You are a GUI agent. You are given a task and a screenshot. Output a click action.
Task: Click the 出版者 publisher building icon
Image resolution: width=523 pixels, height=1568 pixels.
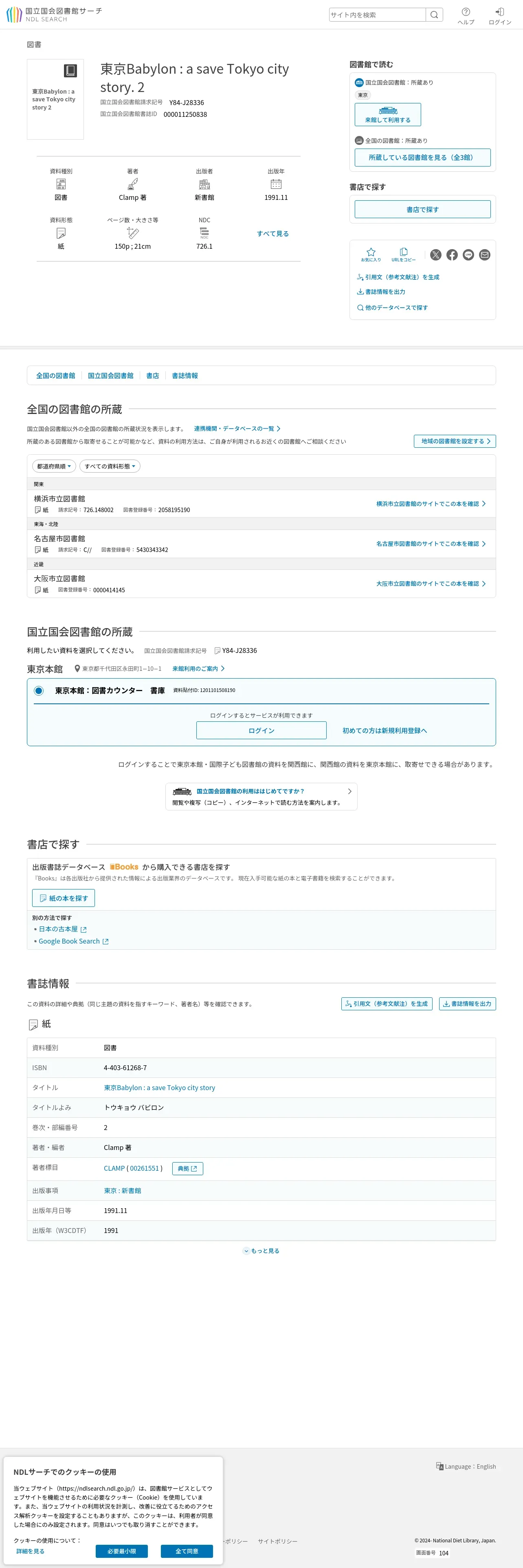[x=204, y=184]
